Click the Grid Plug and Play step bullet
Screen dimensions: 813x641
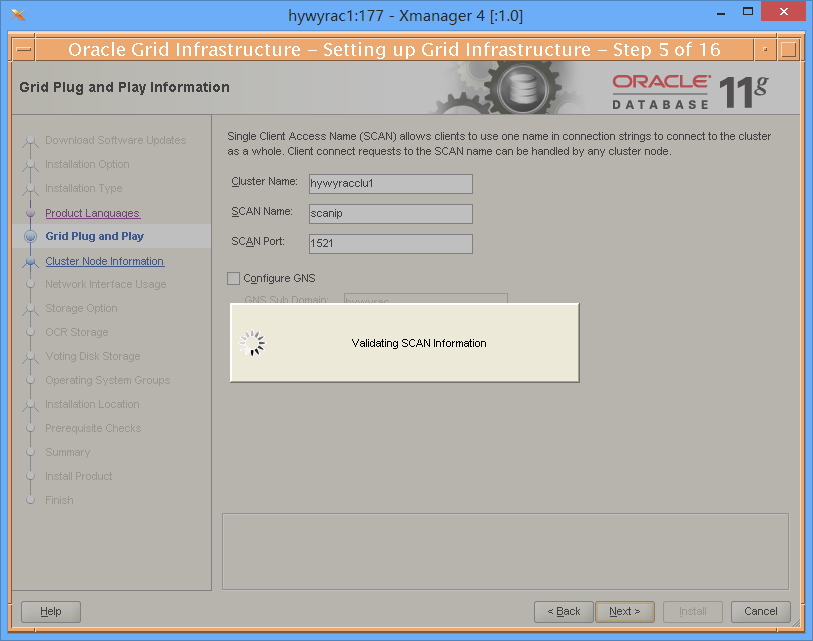tap(31, 236)
